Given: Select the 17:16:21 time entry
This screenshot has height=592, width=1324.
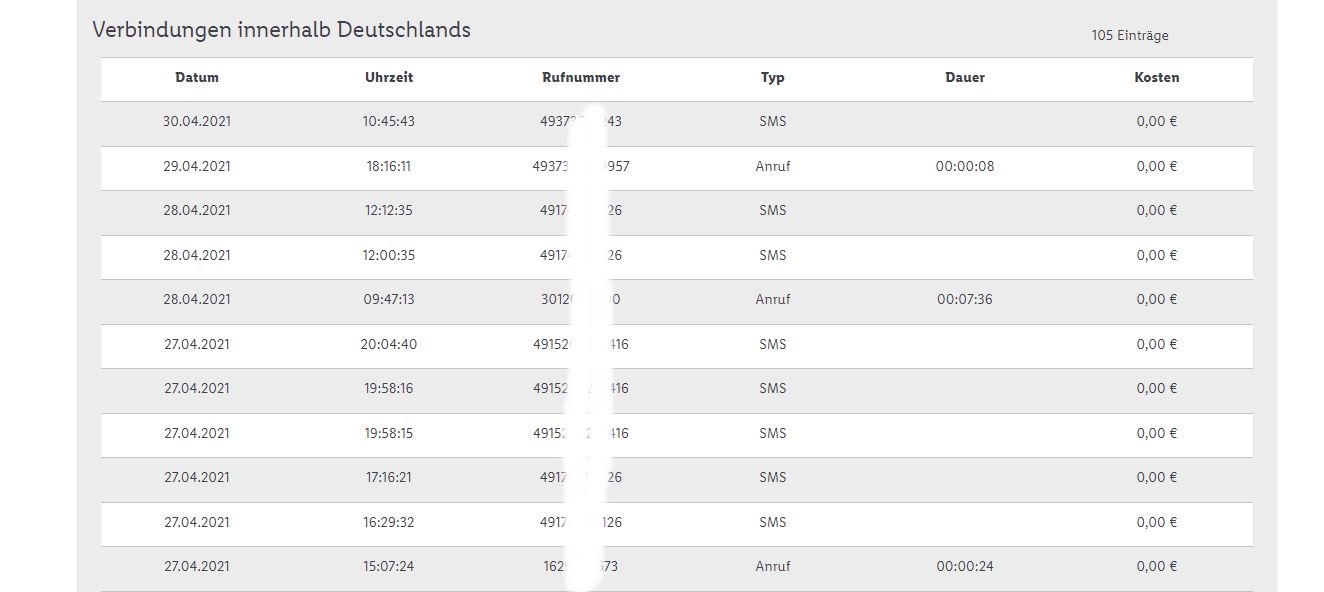Looking at the screenshot, I should tap(389, 478).
